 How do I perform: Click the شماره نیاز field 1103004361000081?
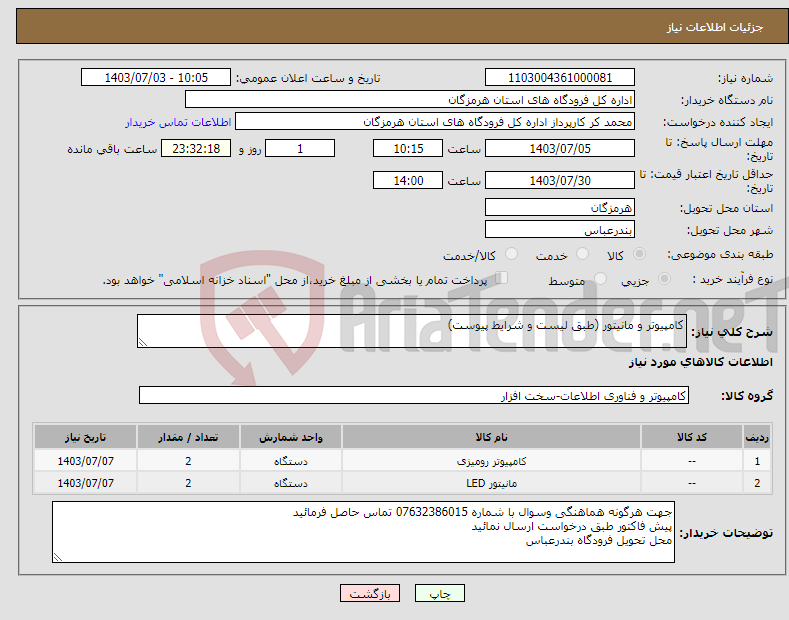[x=560, y=78]
